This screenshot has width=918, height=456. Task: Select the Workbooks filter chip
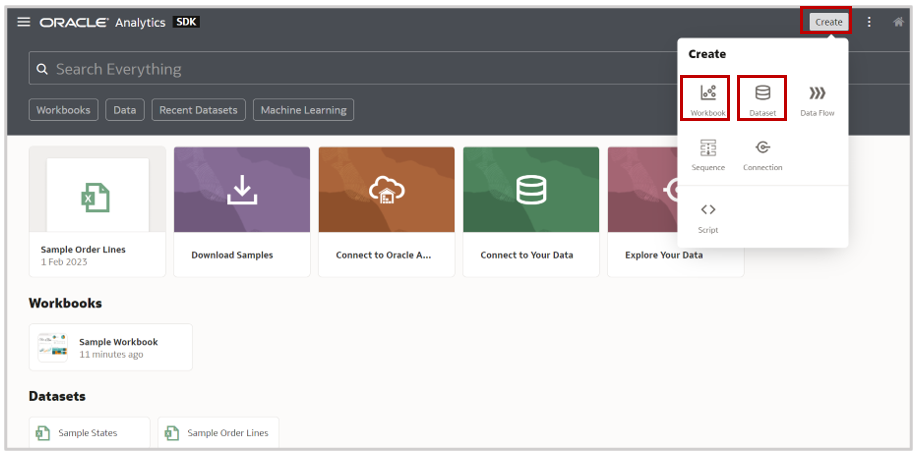pos(63,110)
